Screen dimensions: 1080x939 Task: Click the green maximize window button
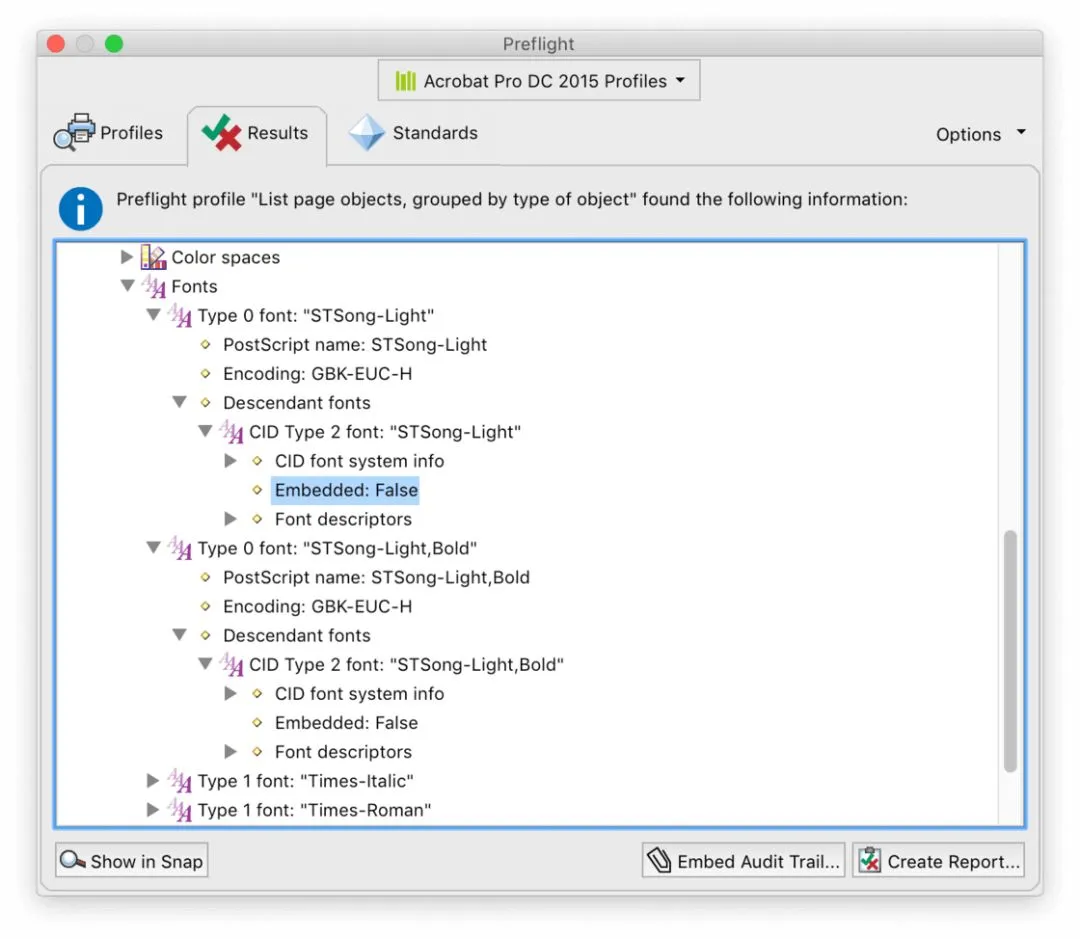coord(114,43)
